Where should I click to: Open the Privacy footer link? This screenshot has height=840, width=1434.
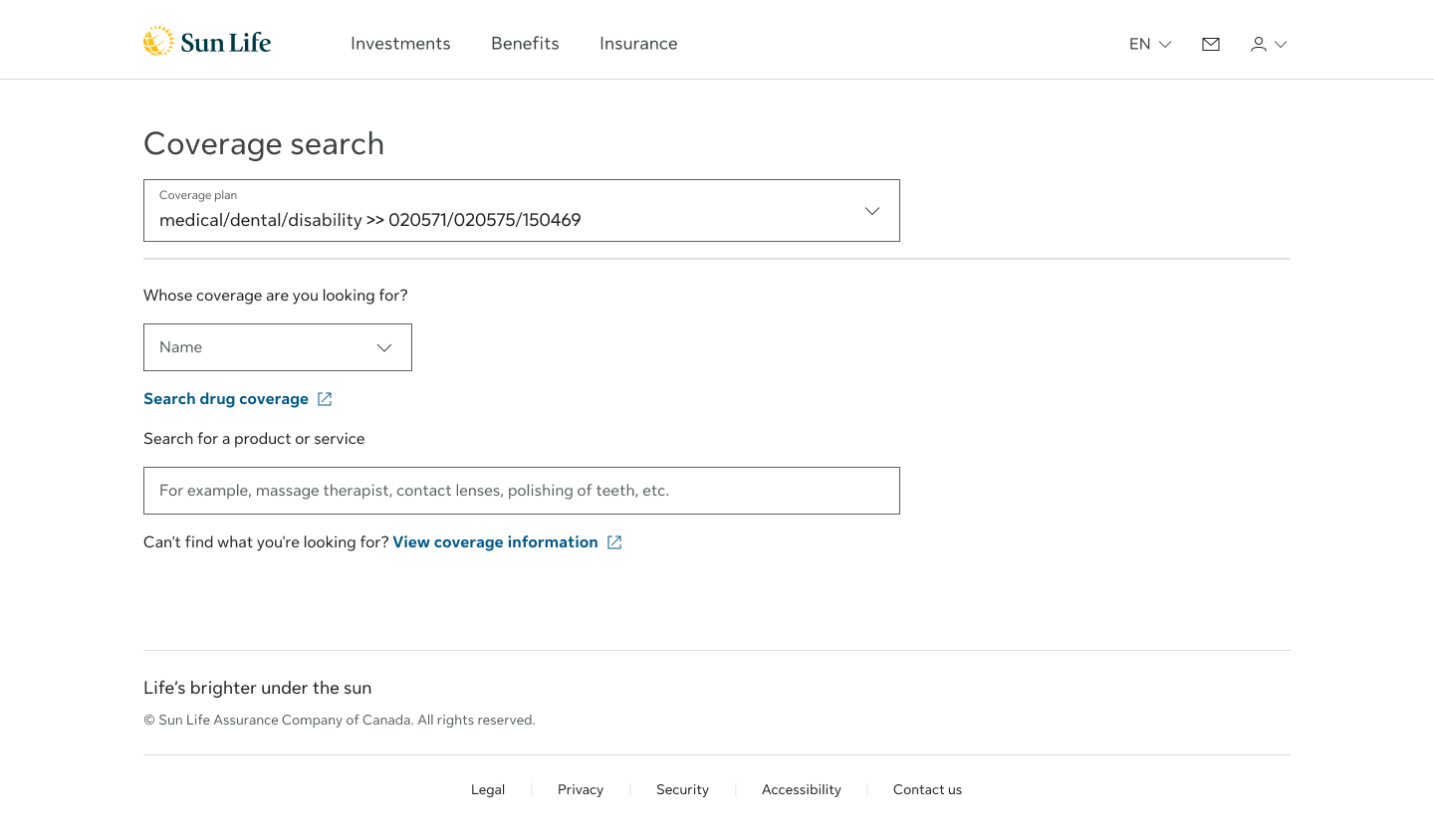coord(581,789)
